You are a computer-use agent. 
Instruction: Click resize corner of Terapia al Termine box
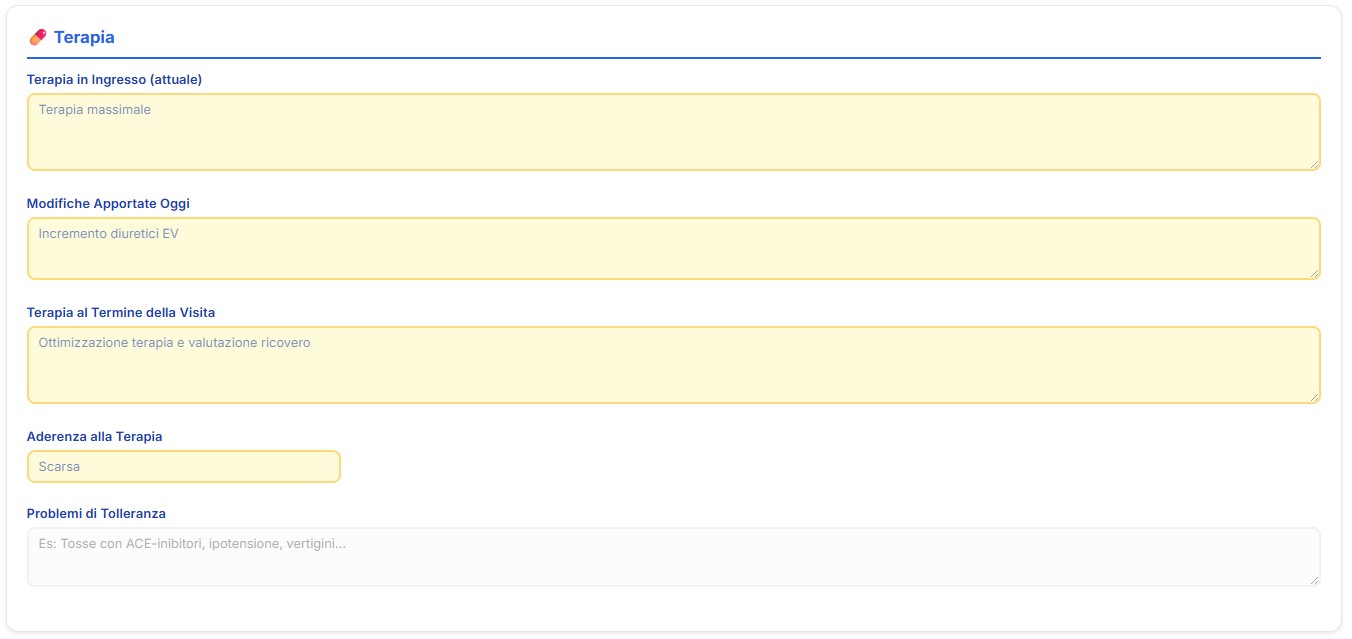(x=1314, y=397)
